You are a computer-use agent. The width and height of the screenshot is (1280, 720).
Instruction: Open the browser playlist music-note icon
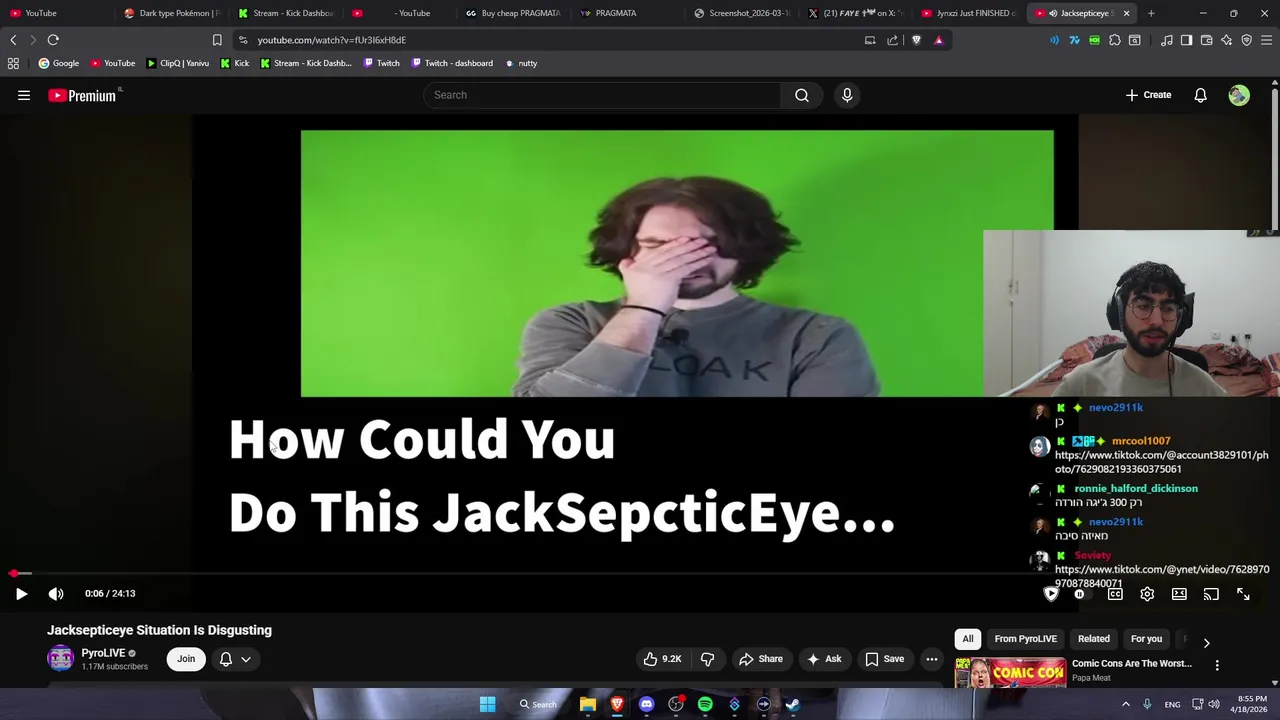(x=1167, y=40)
